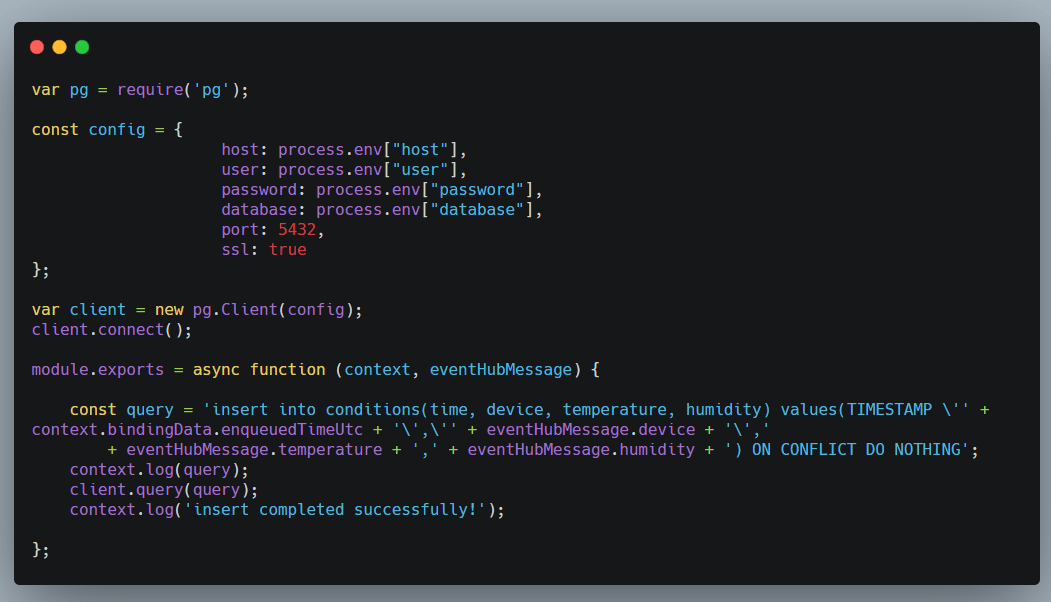Click the yellow minimize dot
Image resolution: width=1051 pixels, height=602 pixels.
(59, 47)
